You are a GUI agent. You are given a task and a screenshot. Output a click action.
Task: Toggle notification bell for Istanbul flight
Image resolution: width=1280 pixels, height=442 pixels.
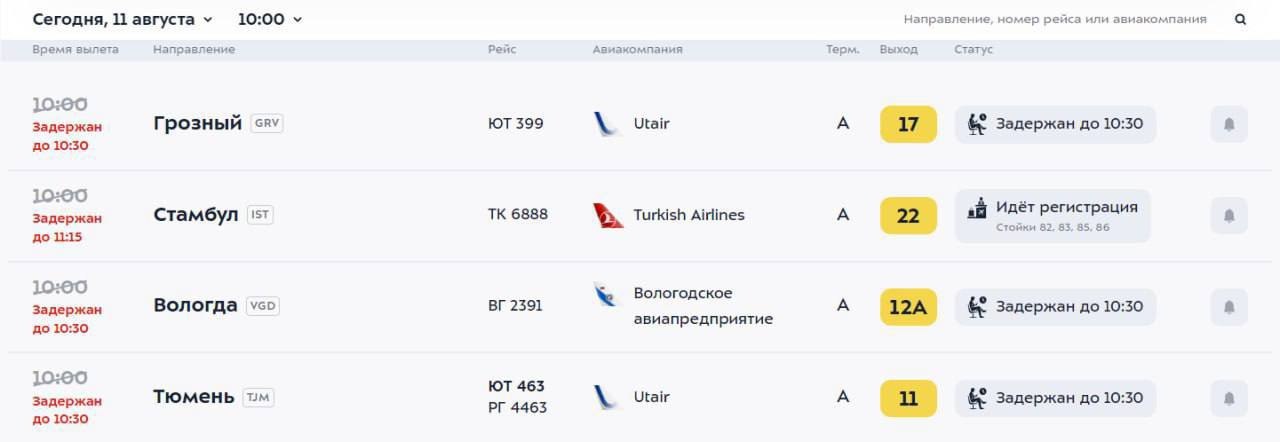1229,215
